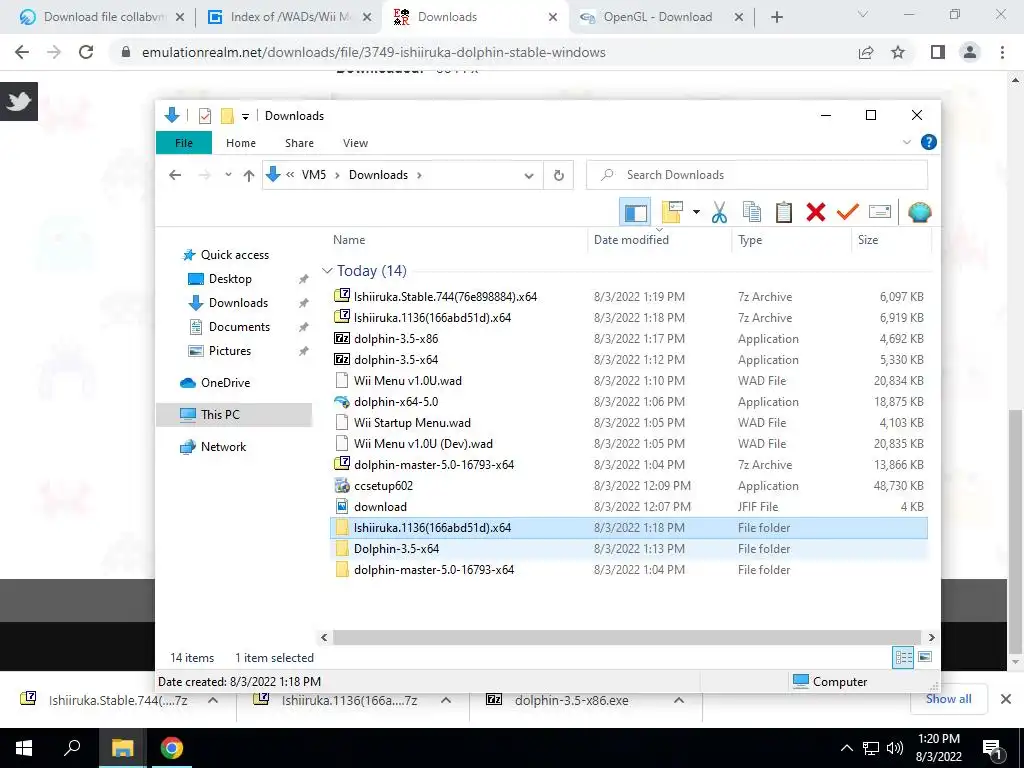
Task: Open new item icon dropdown arrow
Action: point(696,212)
